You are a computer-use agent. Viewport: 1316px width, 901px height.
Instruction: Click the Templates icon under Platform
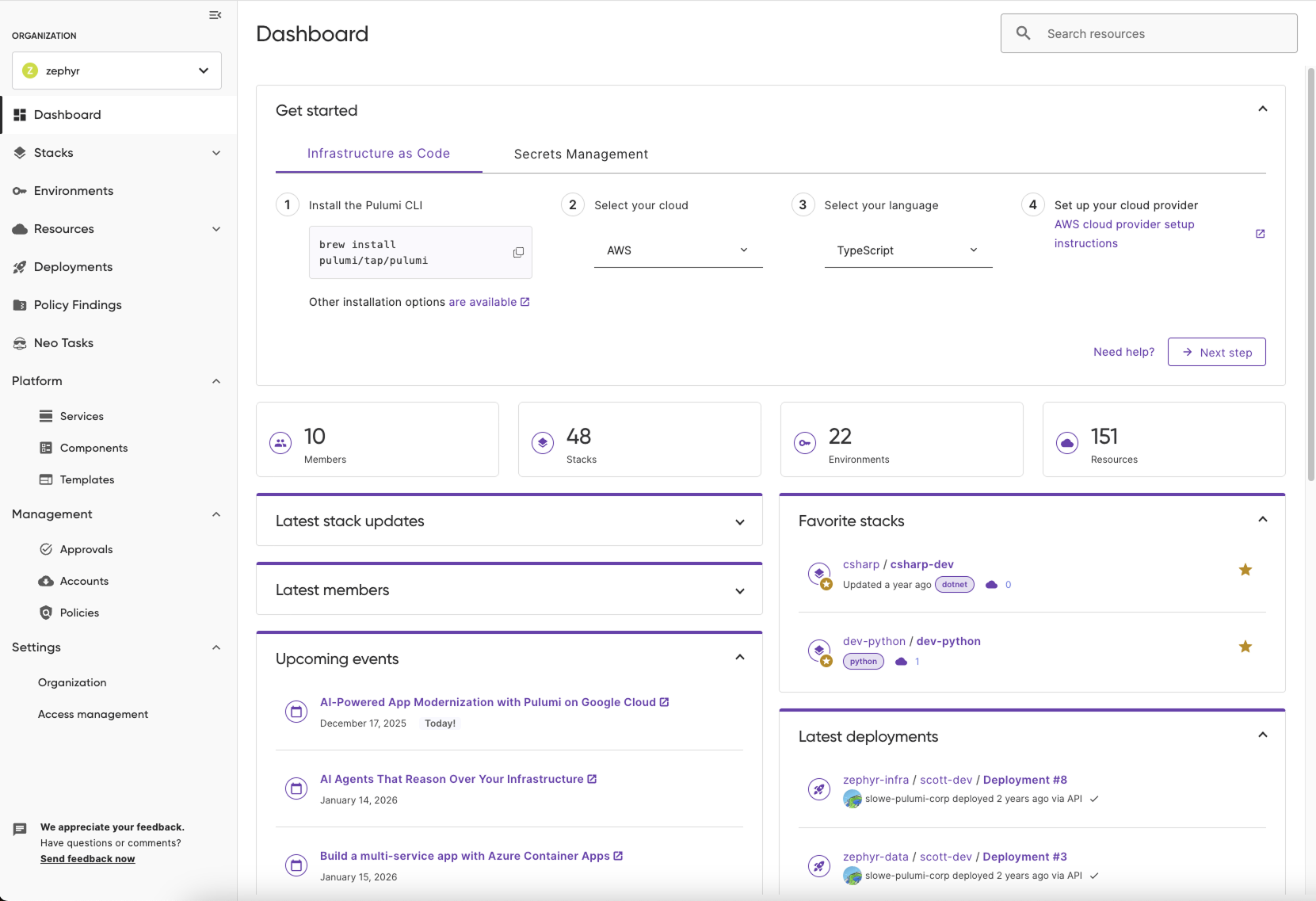click(x=46, y=479)
